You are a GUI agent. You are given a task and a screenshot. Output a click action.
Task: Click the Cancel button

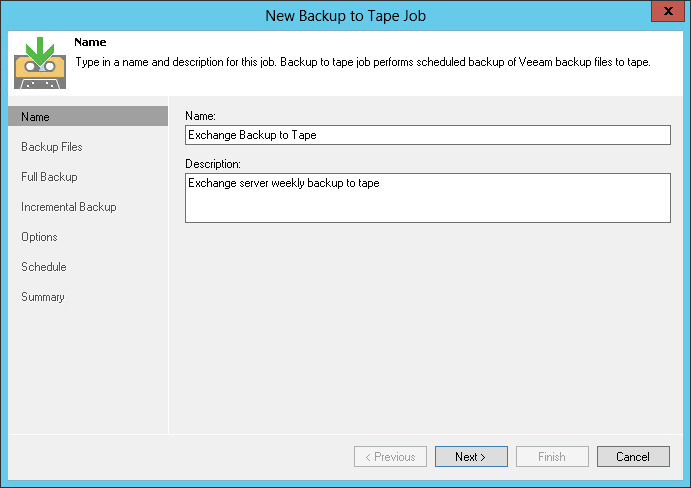click(x=633, y=457)
